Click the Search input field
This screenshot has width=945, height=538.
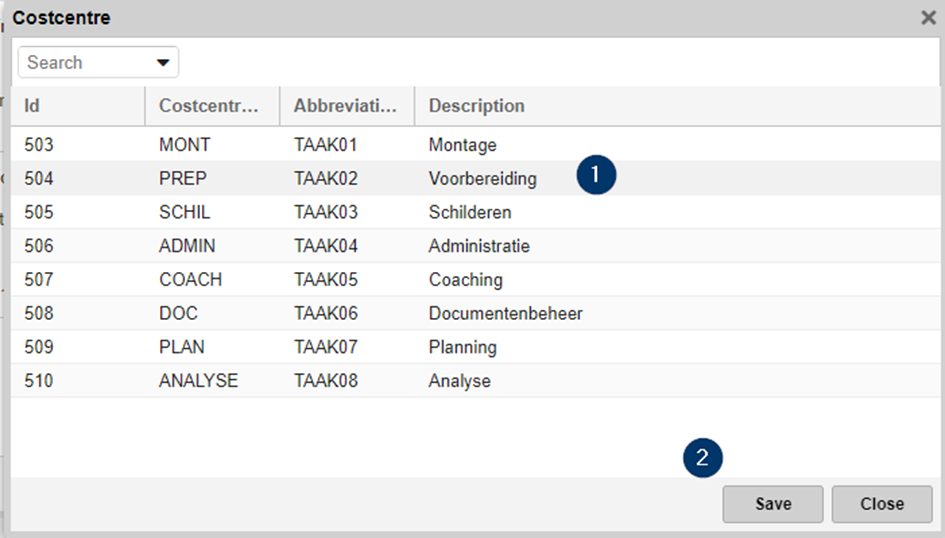(x=85, y=62)
